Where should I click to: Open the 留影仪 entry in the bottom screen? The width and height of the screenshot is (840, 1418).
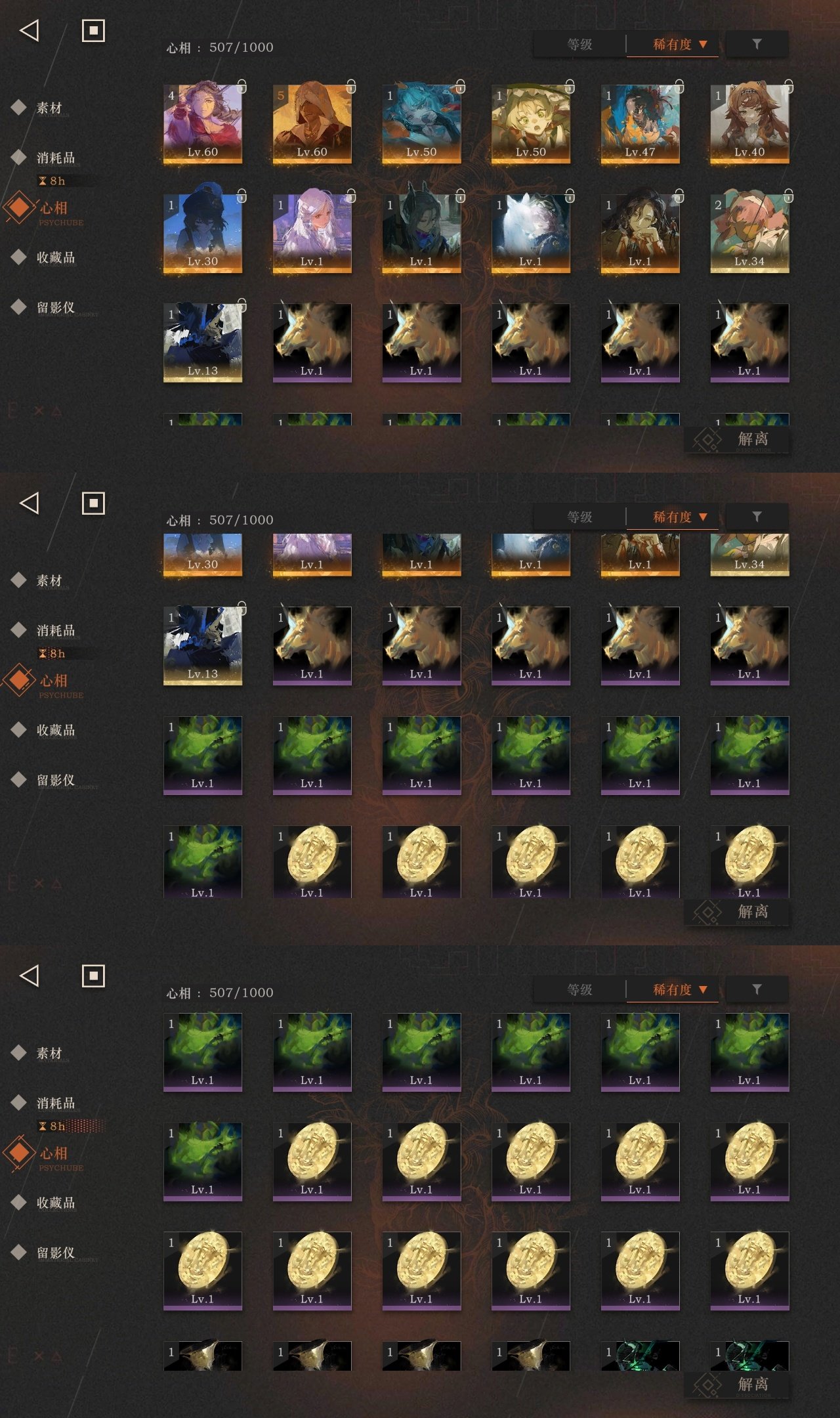[56, 1253]
